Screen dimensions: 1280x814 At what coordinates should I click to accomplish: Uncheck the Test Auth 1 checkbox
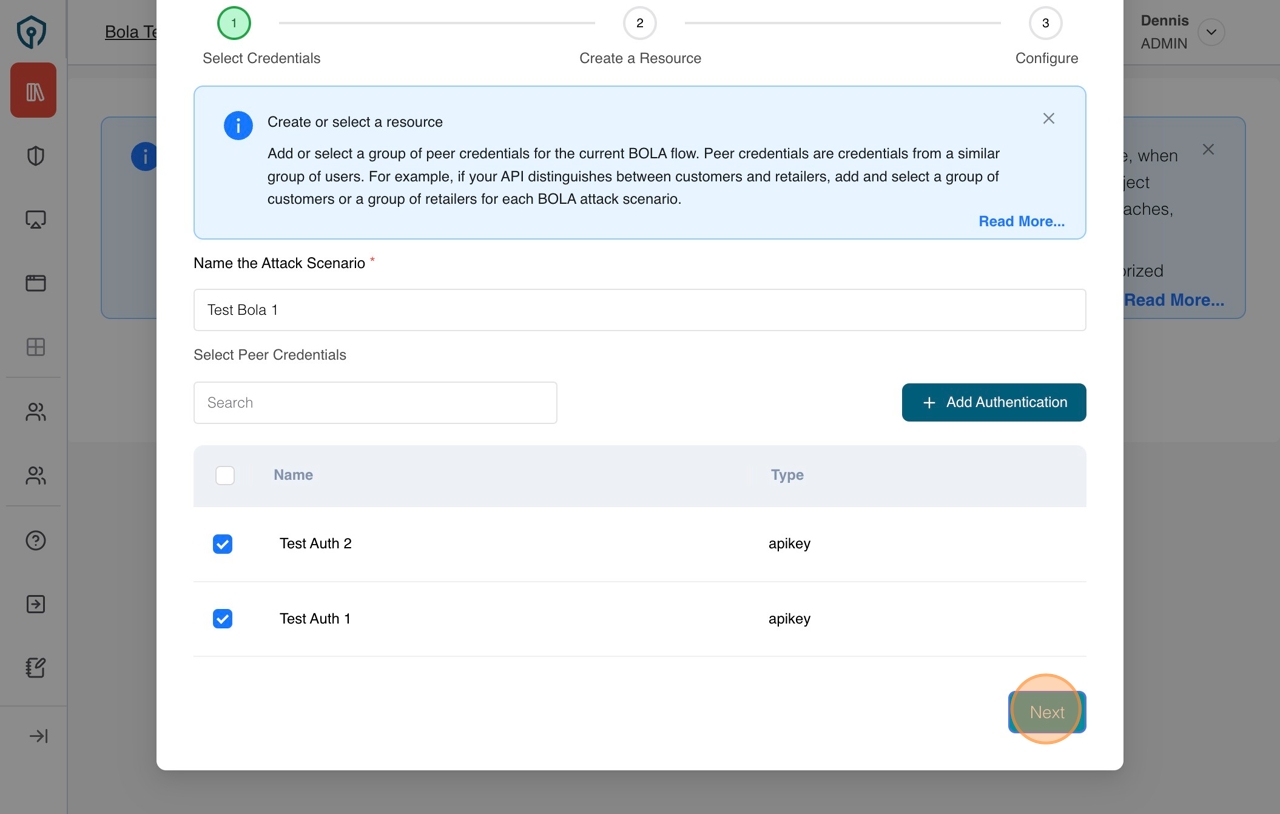coord(223,619)
